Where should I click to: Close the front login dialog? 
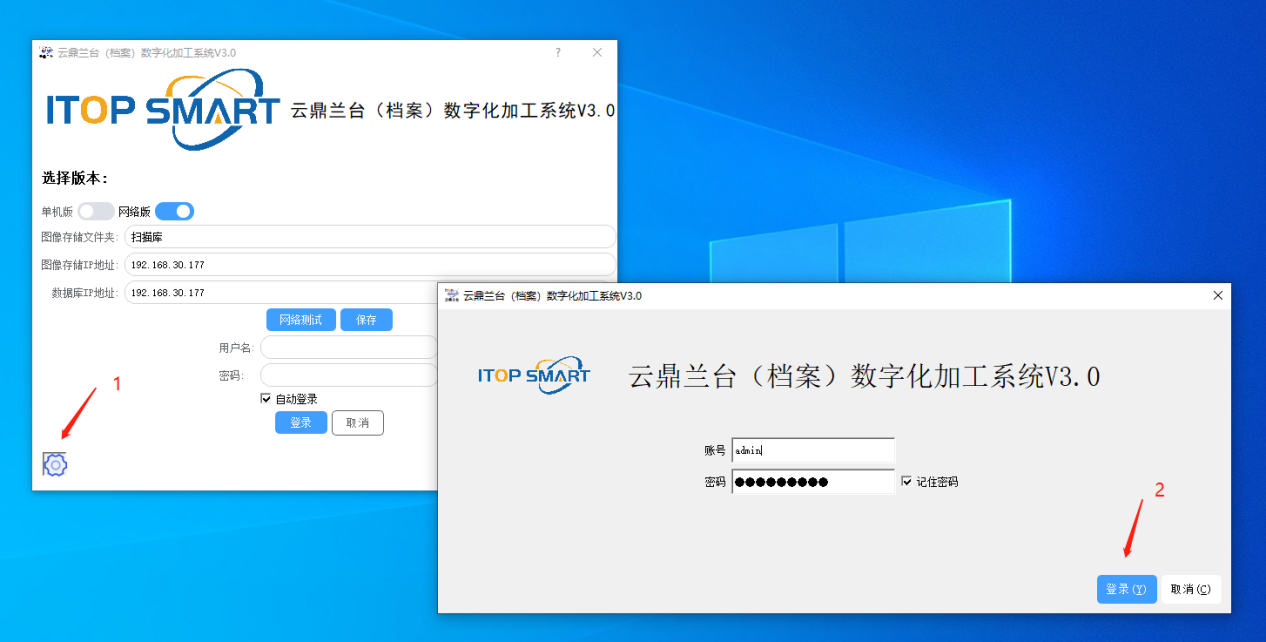[1217, 296]
